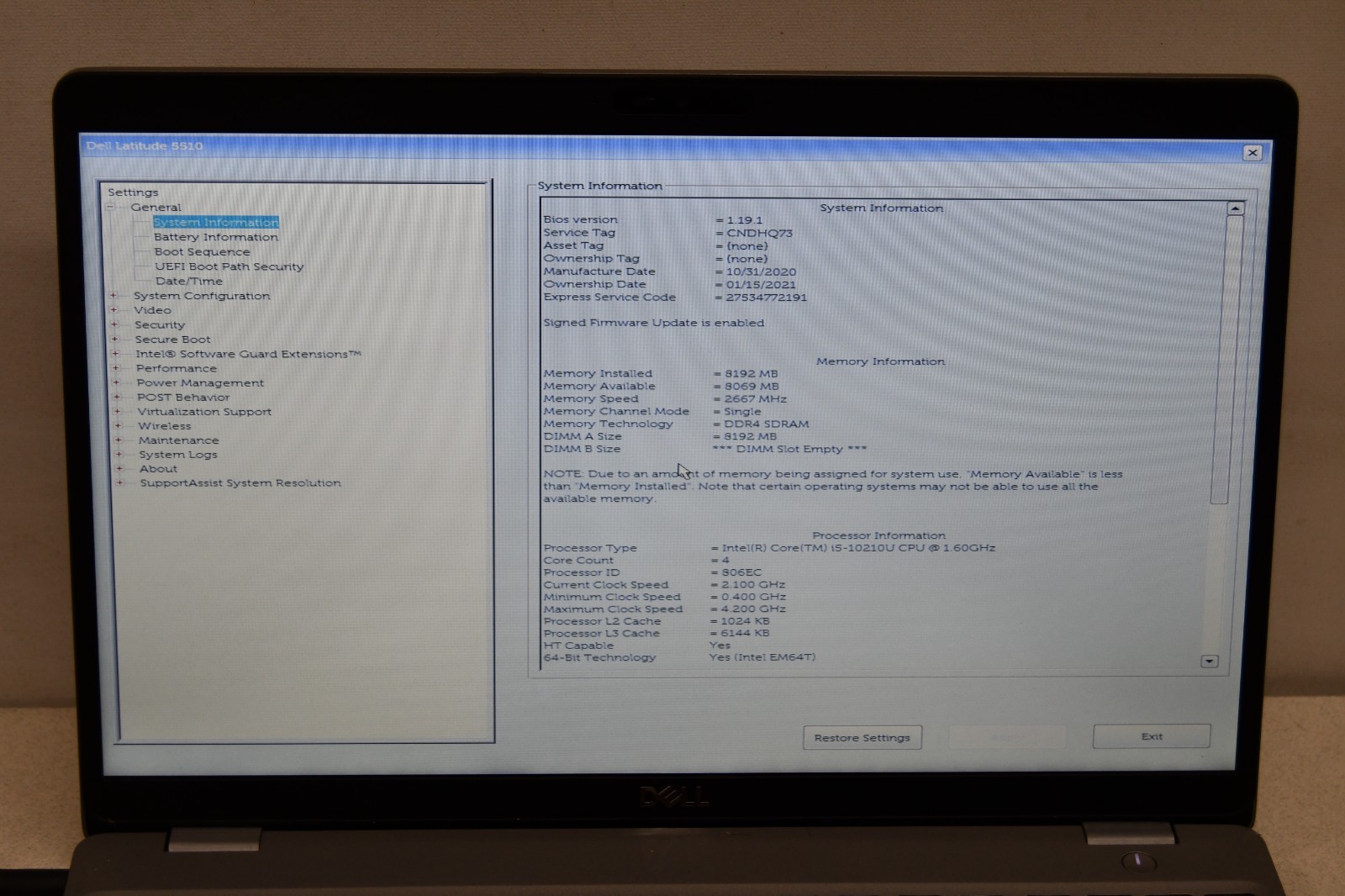The height and width of the screenshot is (896, 1345).
Task: Select the Secure Boot label
Action: click(172, 340)
